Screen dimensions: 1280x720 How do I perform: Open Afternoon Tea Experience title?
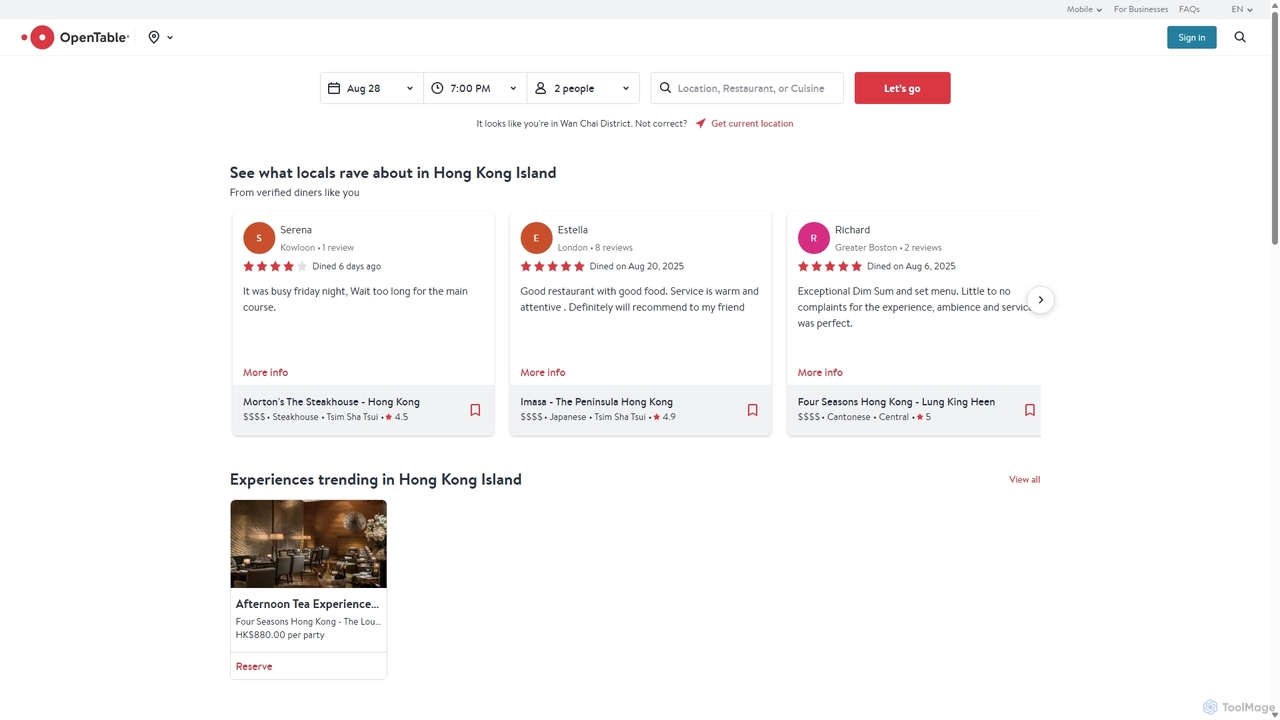coord(307,604)
